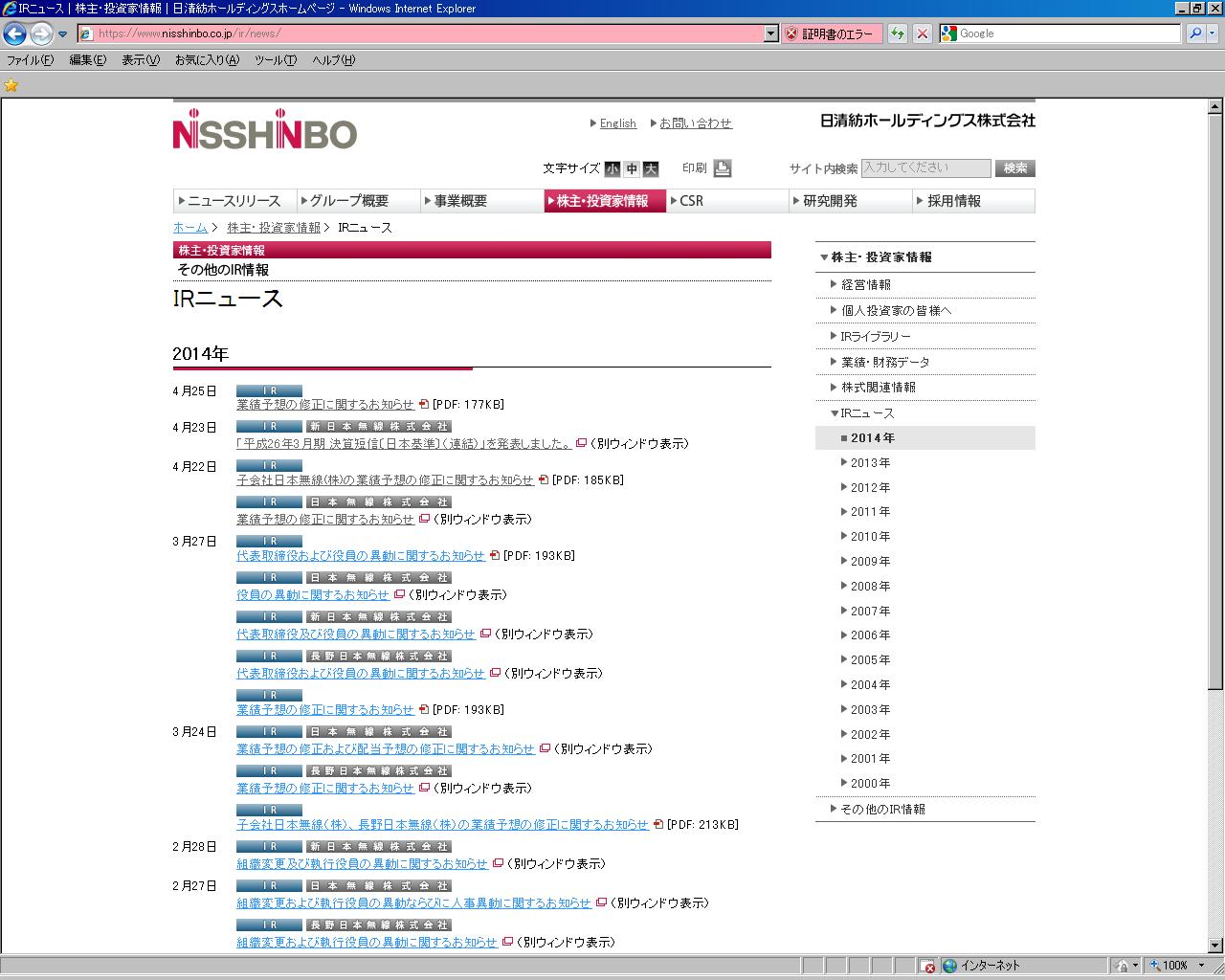Image resolution: width=1225 pixels, height=980 pixels.
Task: Open the ニュースリリース navigation tab
Action: (x=234, y=201)
